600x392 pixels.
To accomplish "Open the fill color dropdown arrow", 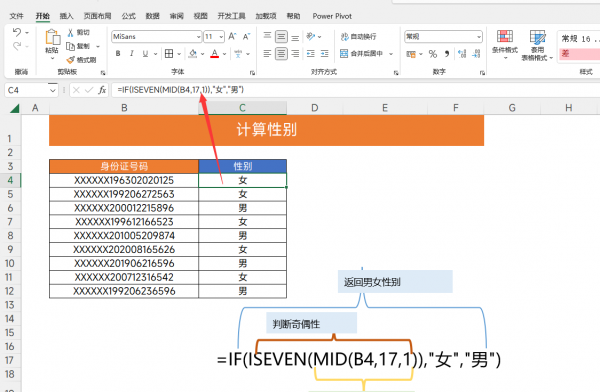I will [x=202, y=54].
